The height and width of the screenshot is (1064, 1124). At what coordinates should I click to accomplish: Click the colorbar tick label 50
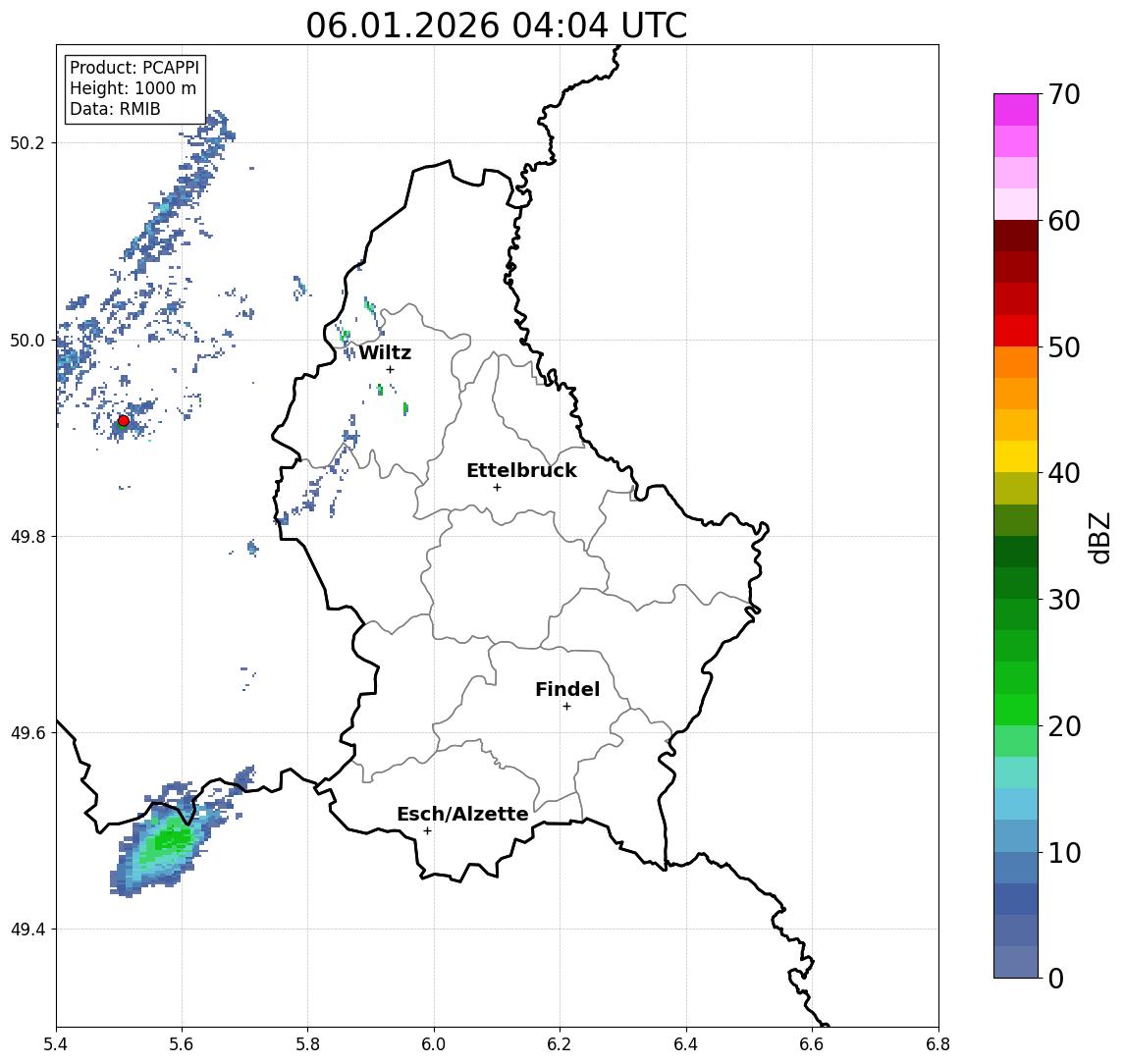[x=1064, y=347]
